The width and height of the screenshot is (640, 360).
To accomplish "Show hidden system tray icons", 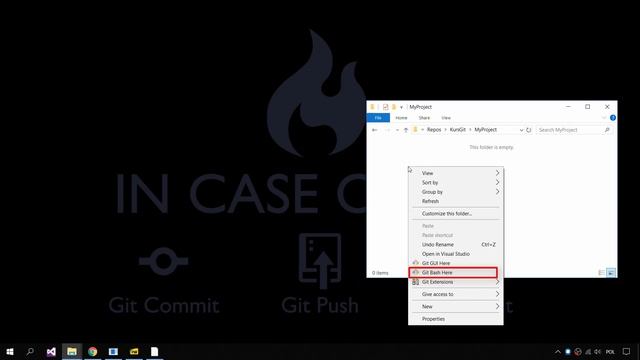I will click(x=558, y=351).
